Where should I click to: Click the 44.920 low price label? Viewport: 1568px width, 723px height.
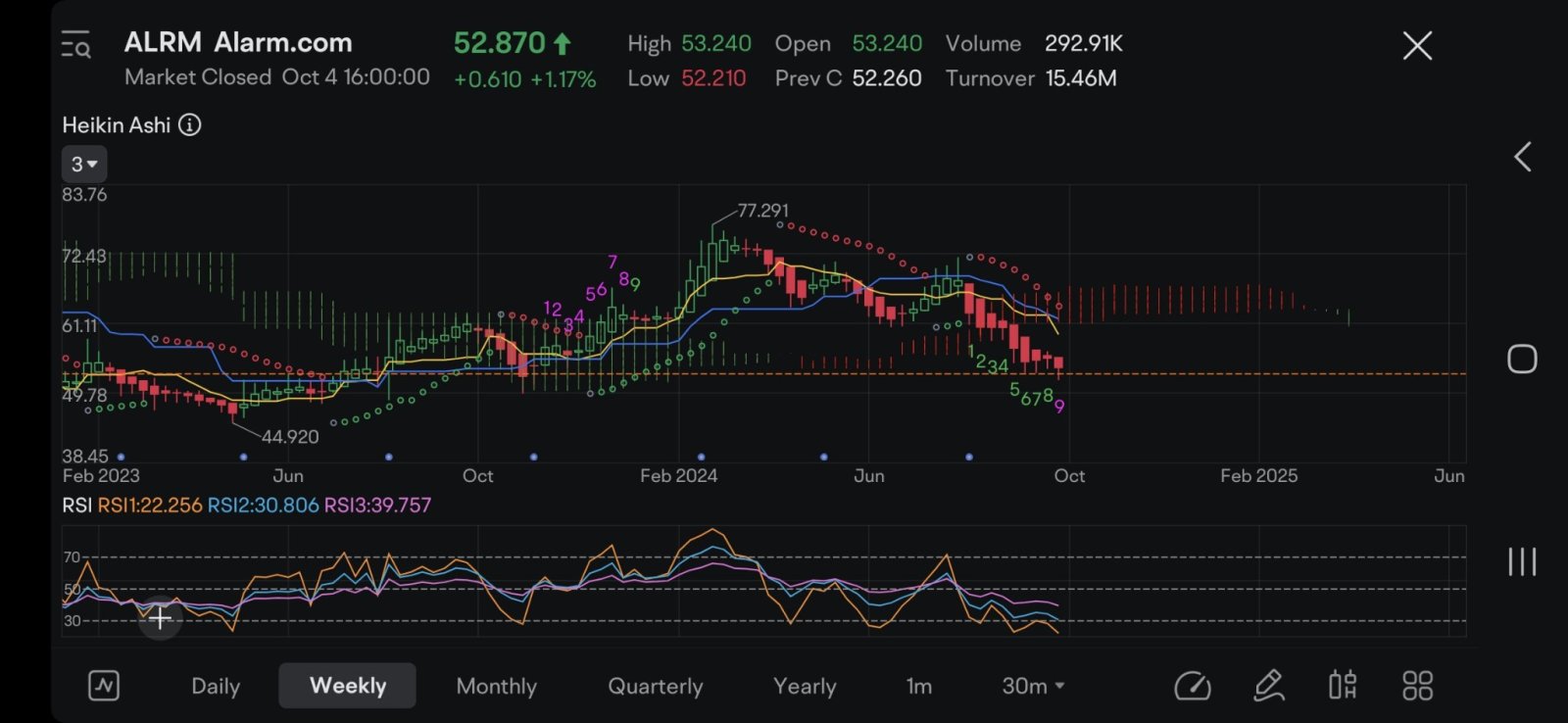pyautogui.click(x=290, y=437)
